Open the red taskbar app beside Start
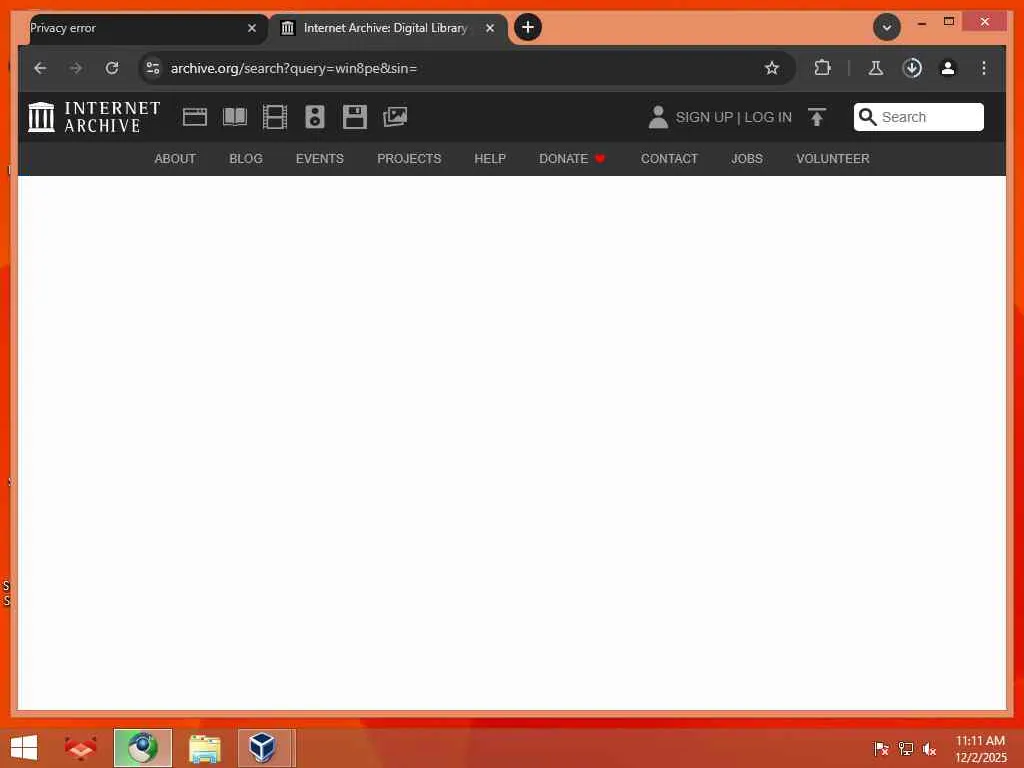 coord(80,748)
